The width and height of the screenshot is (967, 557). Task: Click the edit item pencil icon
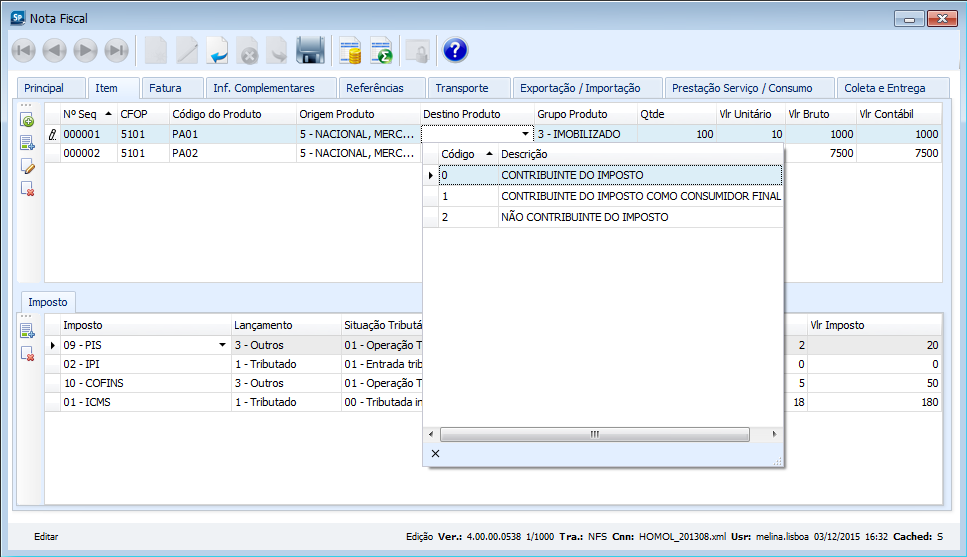click(x=28, y=166)
